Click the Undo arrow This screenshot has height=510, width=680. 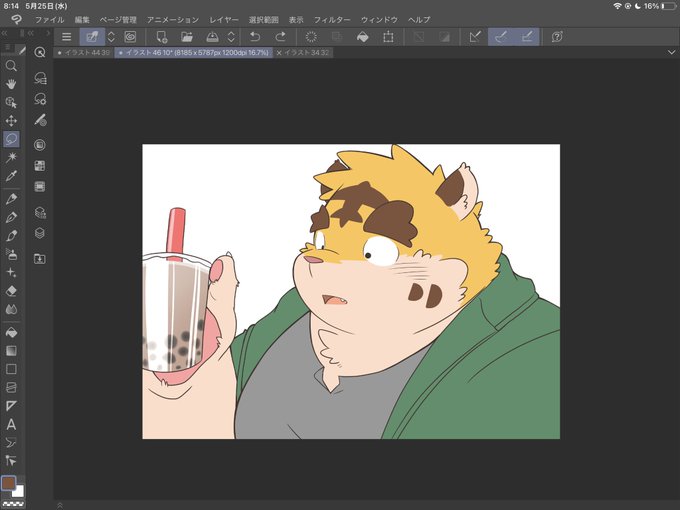pos(255,37)
